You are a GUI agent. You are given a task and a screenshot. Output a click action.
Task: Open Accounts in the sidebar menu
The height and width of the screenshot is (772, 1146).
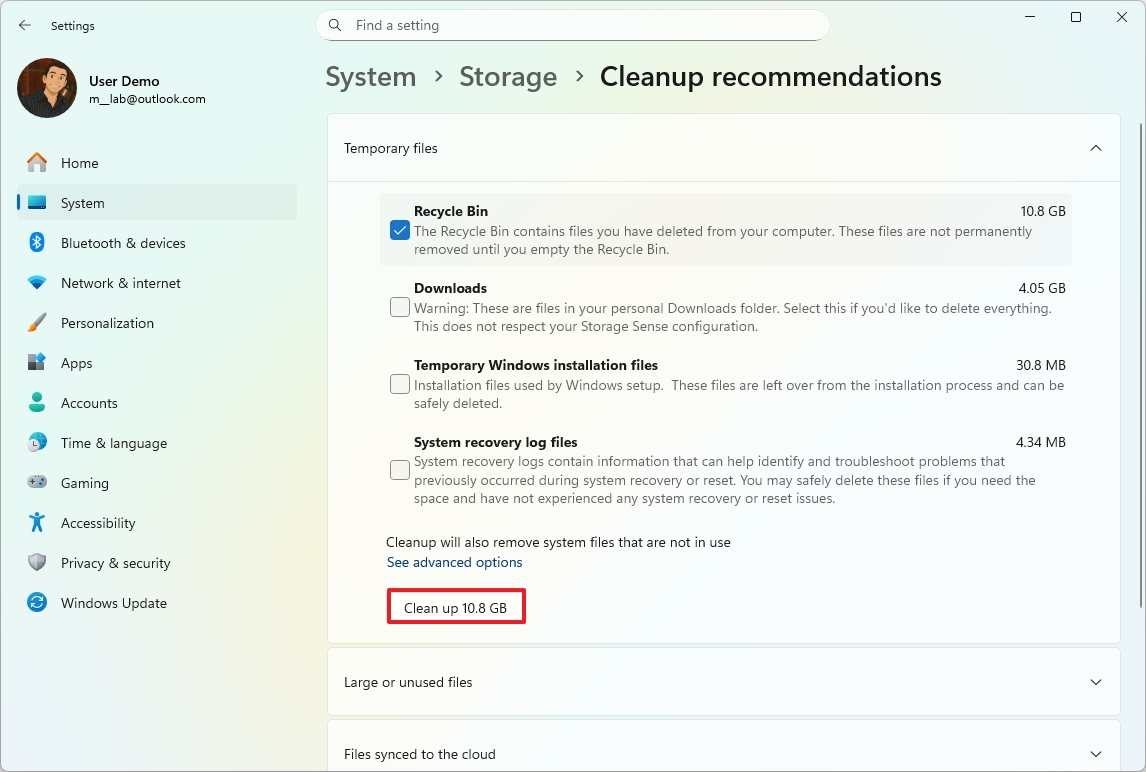click(89, 403)
